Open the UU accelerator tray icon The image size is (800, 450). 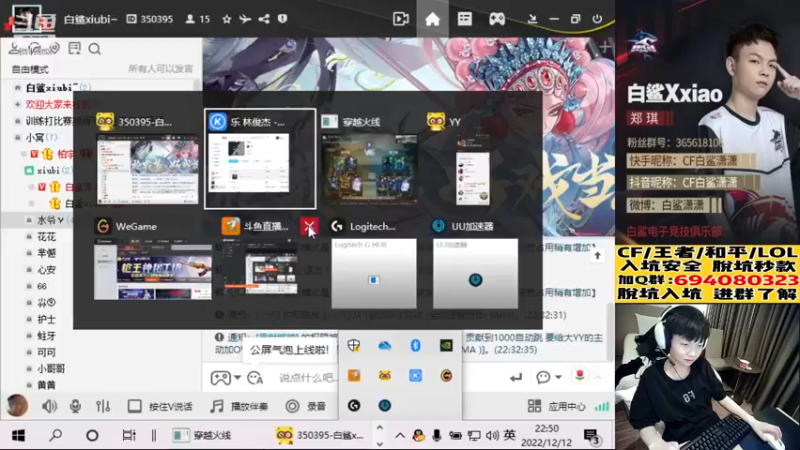tap(385, 406)
